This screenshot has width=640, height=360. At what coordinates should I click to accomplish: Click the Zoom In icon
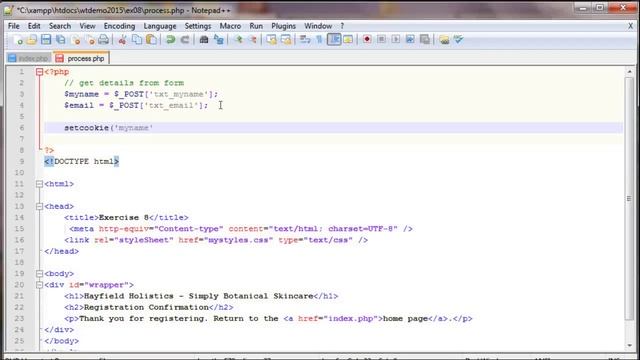239,40
